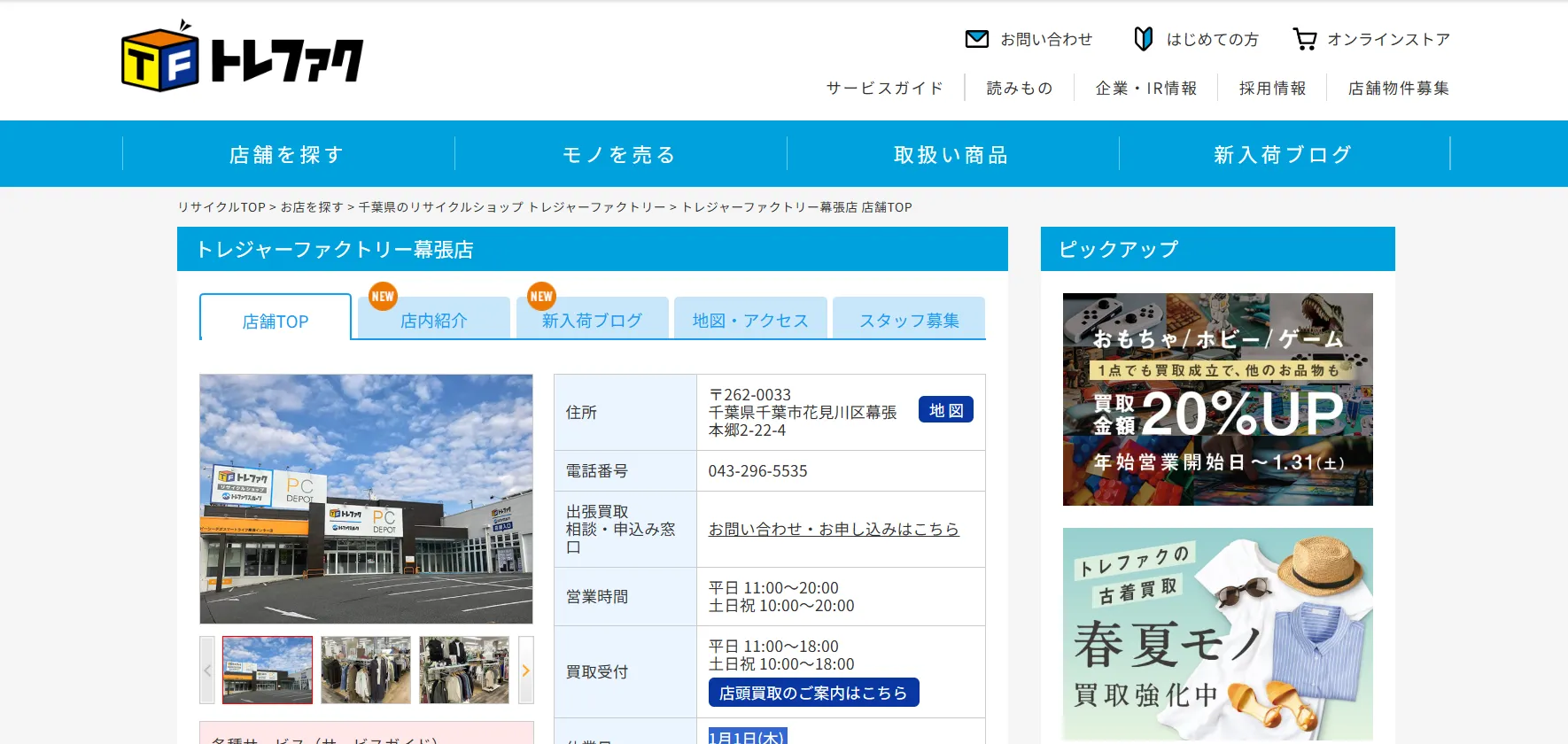1568x744 pixels.
Task: Follow the お問い合わせ・お申し込みはこちら link
Action: click(x=833, y=529)
